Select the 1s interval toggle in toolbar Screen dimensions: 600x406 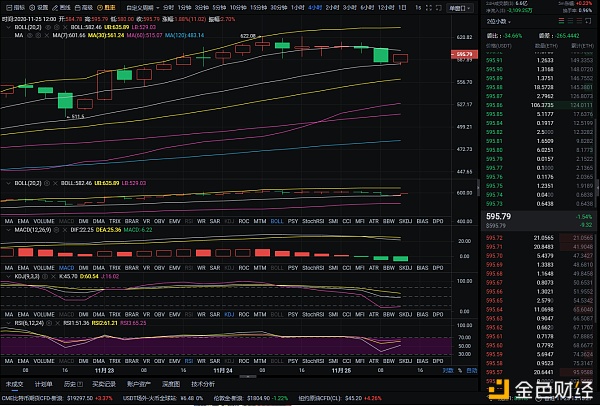(x=418, y=8)
